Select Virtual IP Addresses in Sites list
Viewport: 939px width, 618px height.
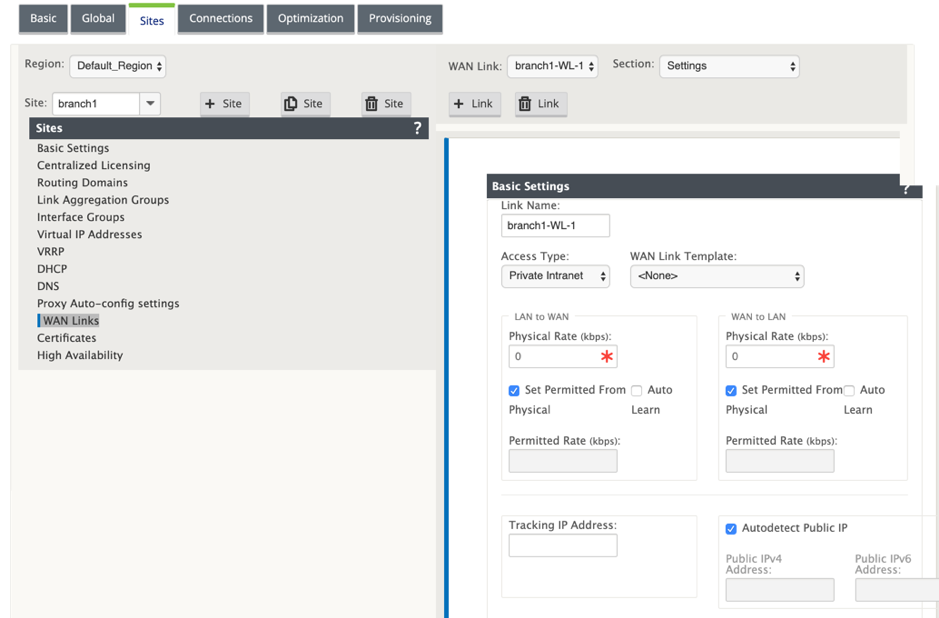(90, 234)
